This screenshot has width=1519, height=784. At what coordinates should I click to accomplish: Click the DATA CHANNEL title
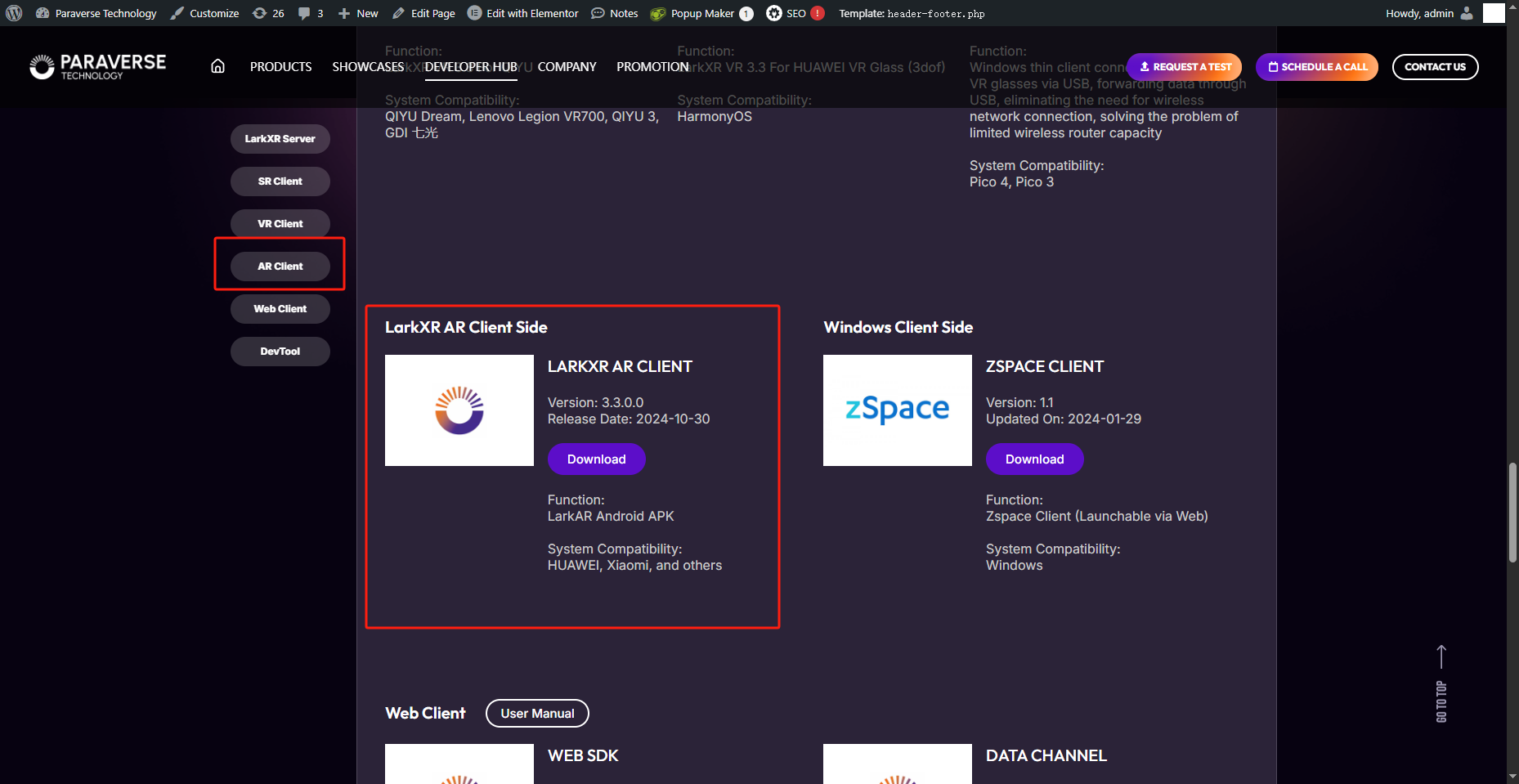click(1046, 756)
